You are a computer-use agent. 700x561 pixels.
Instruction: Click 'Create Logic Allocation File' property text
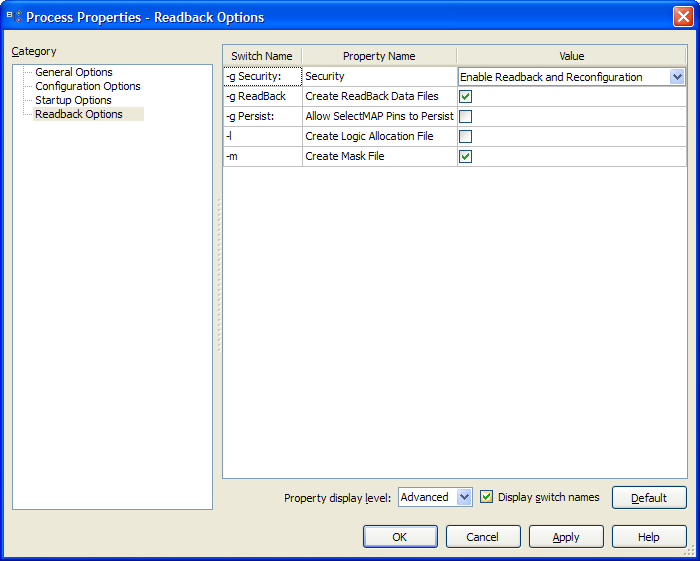point(369,137)
